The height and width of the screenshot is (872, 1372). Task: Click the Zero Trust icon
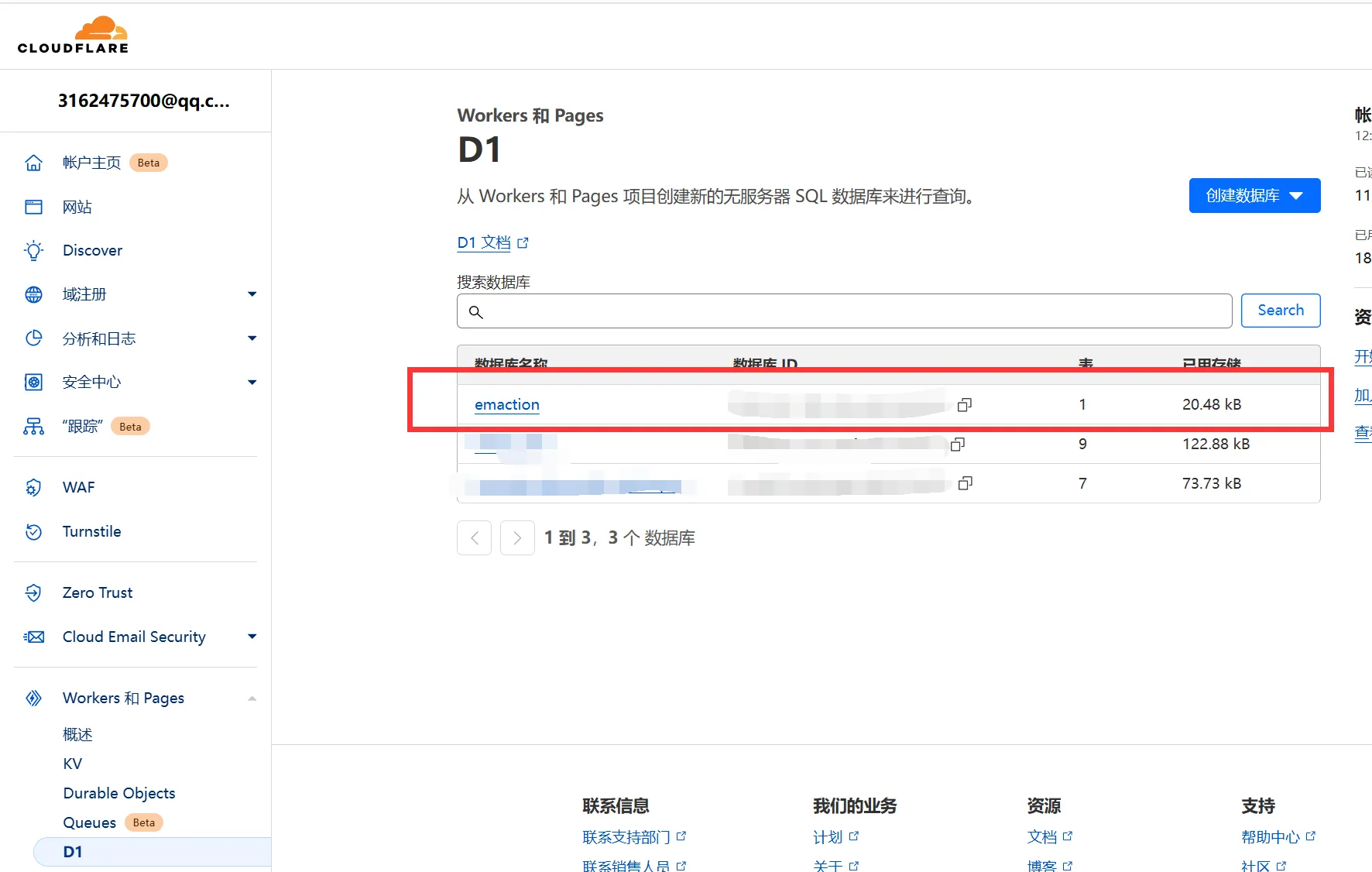(x=34, y=592)
